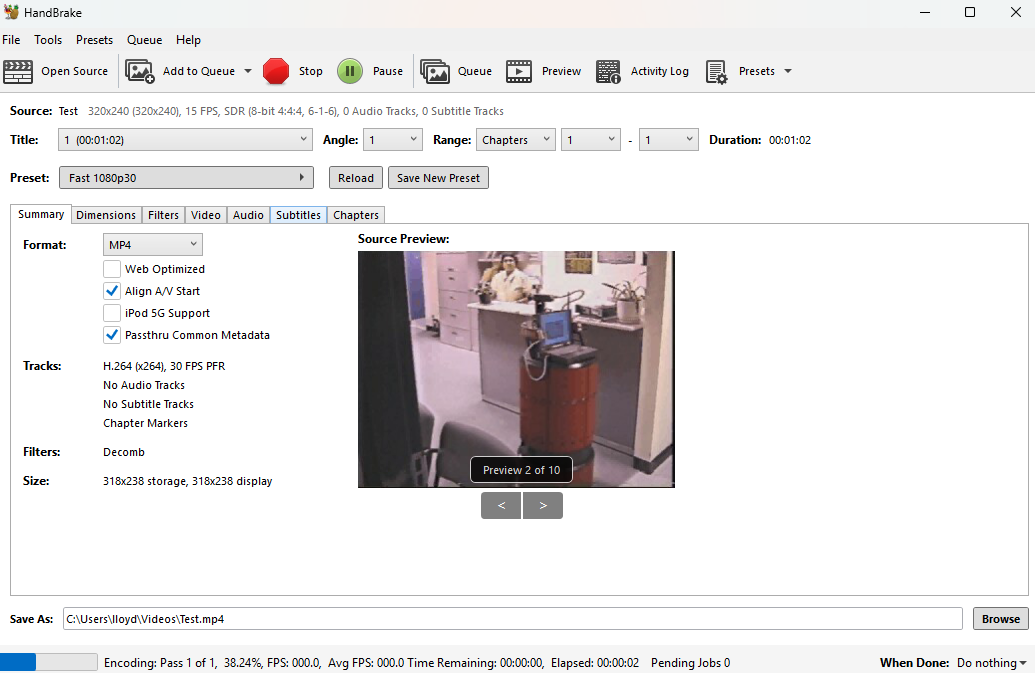Screen dimensions: 1035x673
Task: Enable iPod 5G Support checkbox
Action: 112,313
